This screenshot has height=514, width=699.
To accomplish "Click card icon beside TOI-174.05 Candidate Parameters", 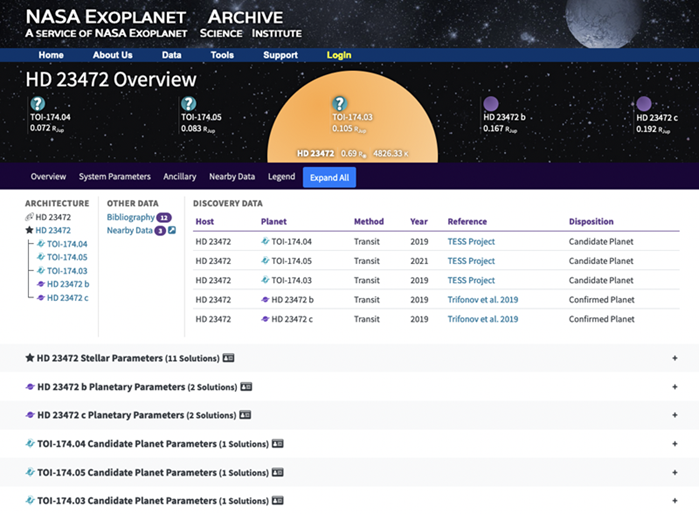I will (x=278, y=472).
